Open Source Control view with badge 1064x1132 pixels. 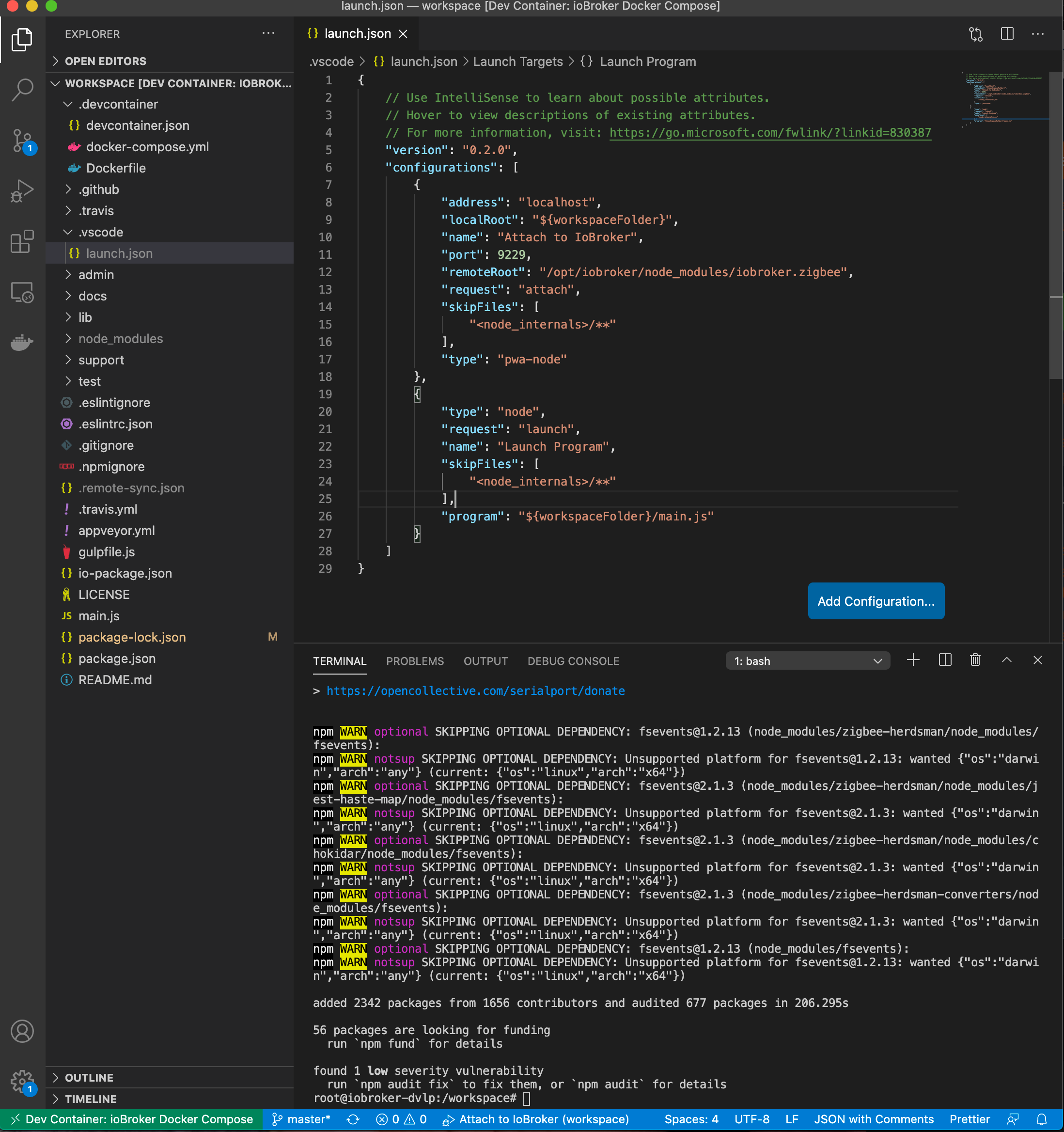pyautogui.click(x=22, y=140)
